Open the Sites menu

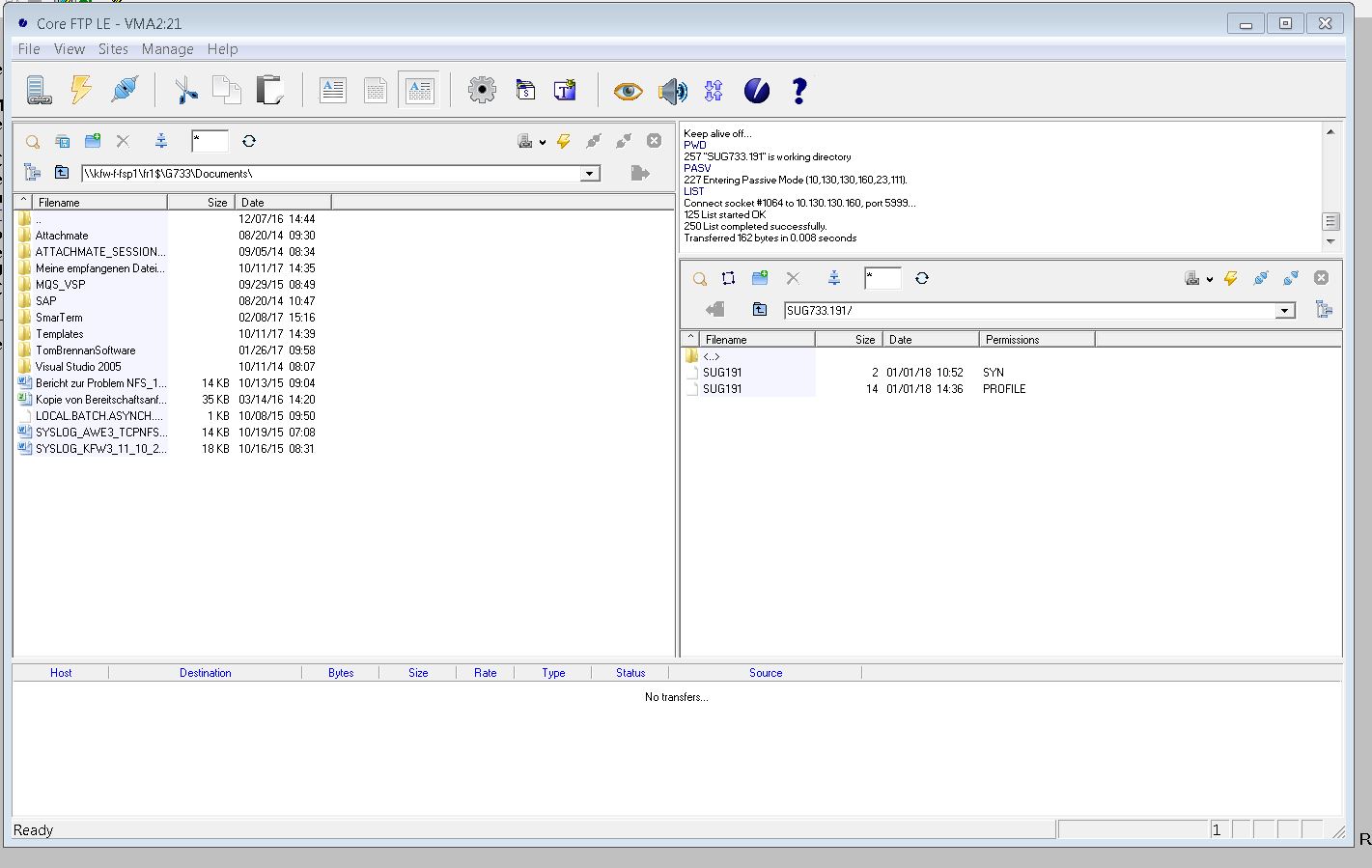pos(113,49)
